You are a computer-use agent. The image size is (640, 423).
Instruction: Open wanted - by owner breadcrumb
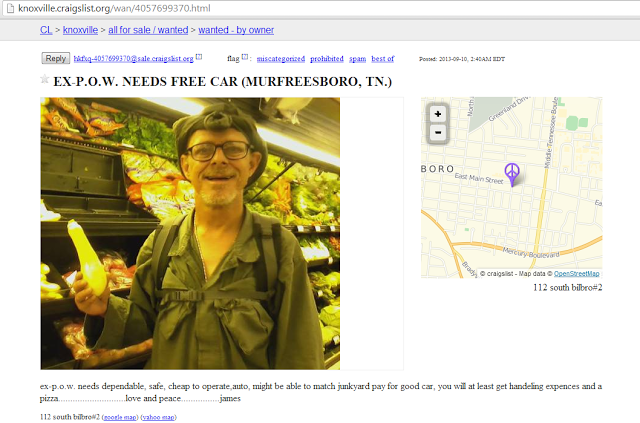coord(236,30)
